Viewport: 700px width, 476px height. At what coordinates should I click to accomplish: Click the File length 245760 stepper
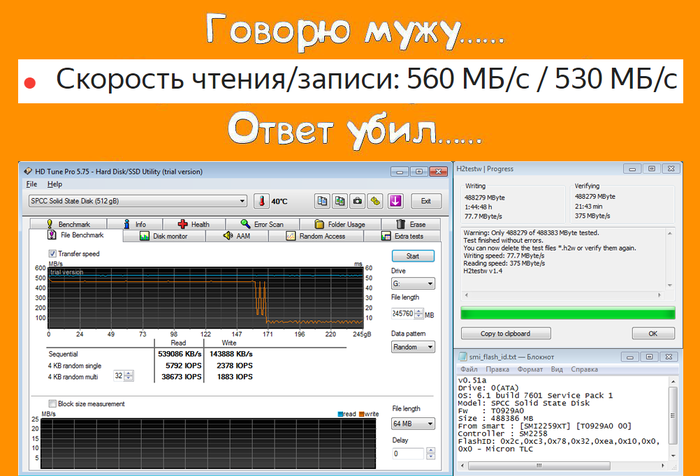point(418,314)
